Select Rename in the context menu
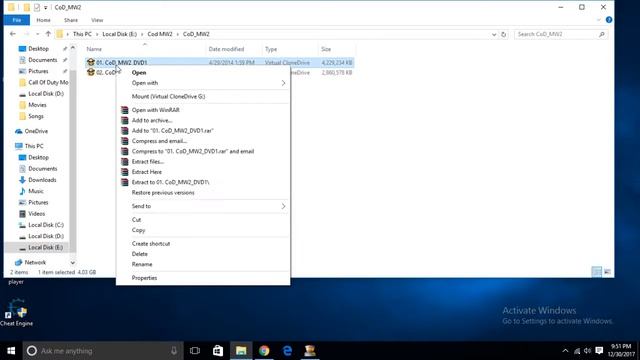This screenshot has height=360, width=640. 142,264
